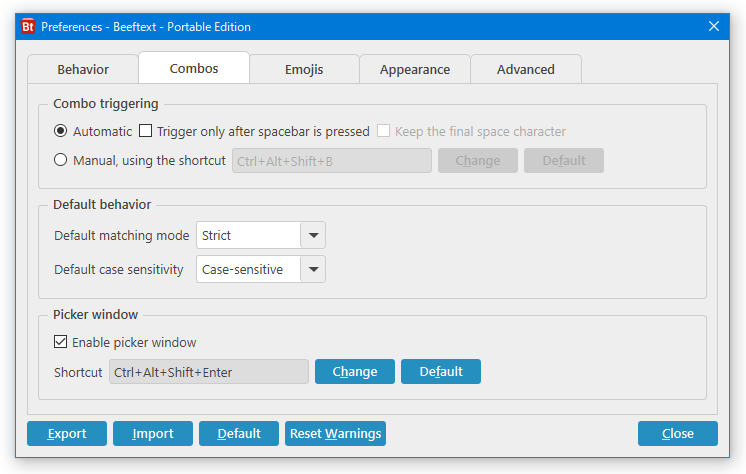746x474 pixels.
Task: Reset picker window shortcut with Default
Action: [441, 372]
